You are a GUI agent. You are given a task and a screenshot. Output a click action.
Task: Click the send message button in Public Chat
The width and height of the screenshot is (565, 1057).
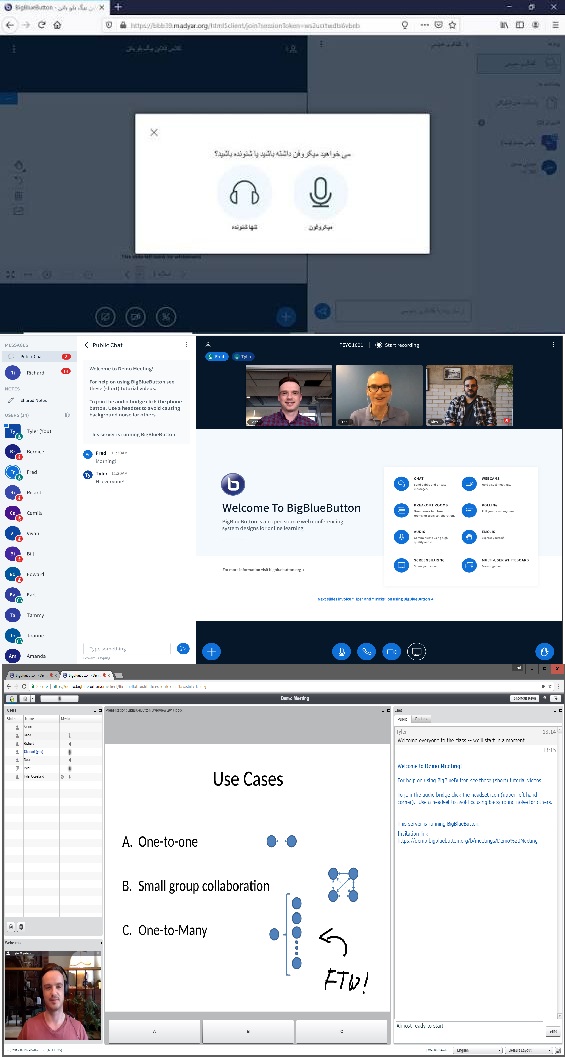tap(183, 648)
